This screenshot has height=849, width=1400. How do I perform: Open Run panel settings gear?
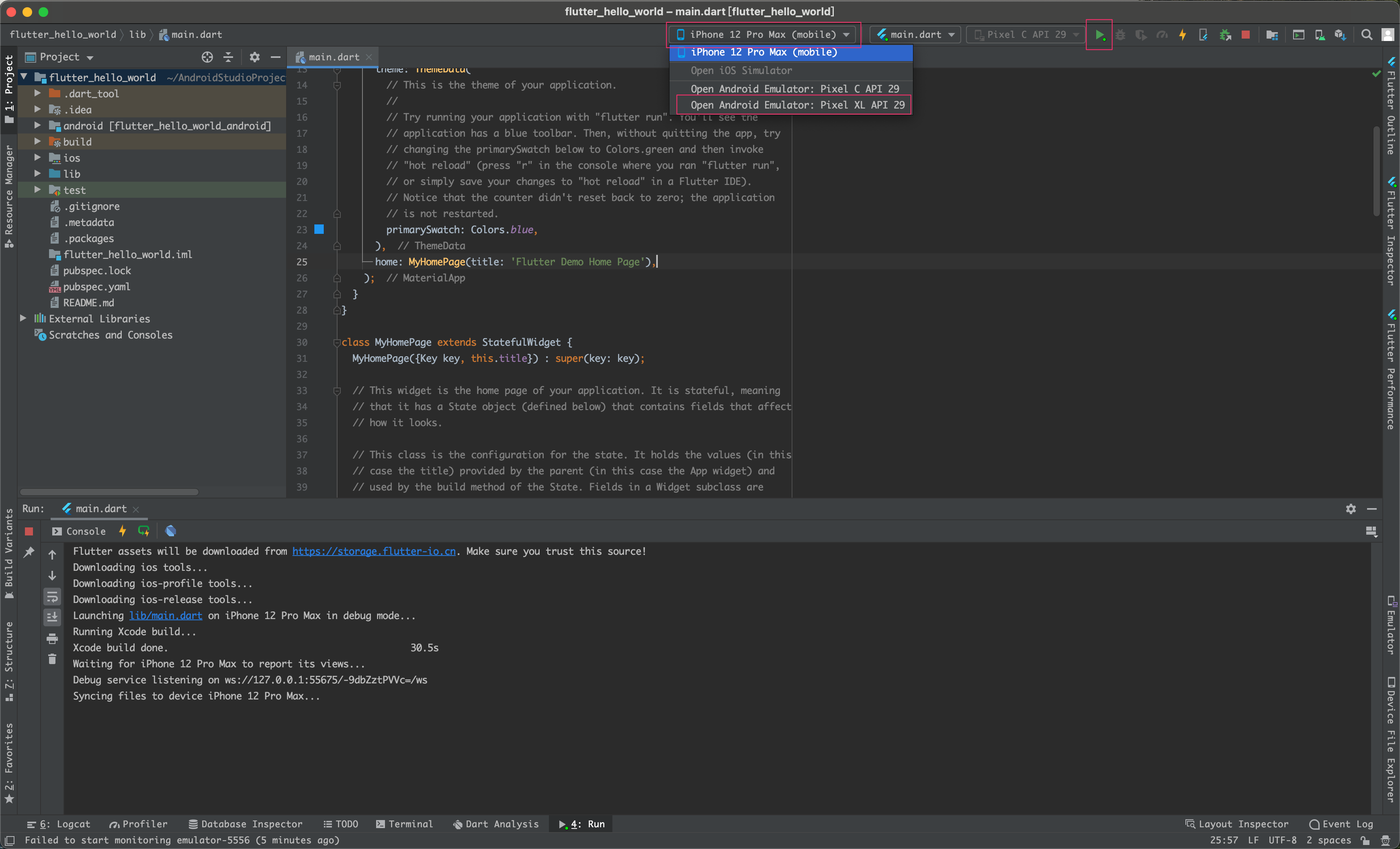click(x=1351, y=509)
